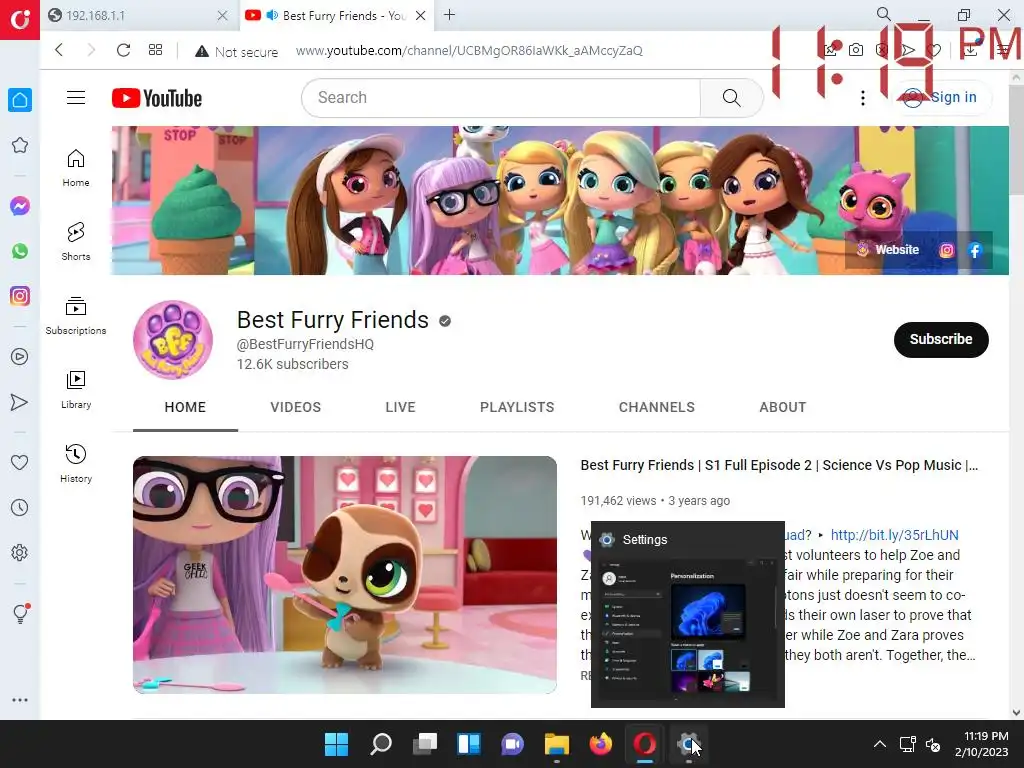
Task: Open the Website link on banner
Action: point(888,250)
